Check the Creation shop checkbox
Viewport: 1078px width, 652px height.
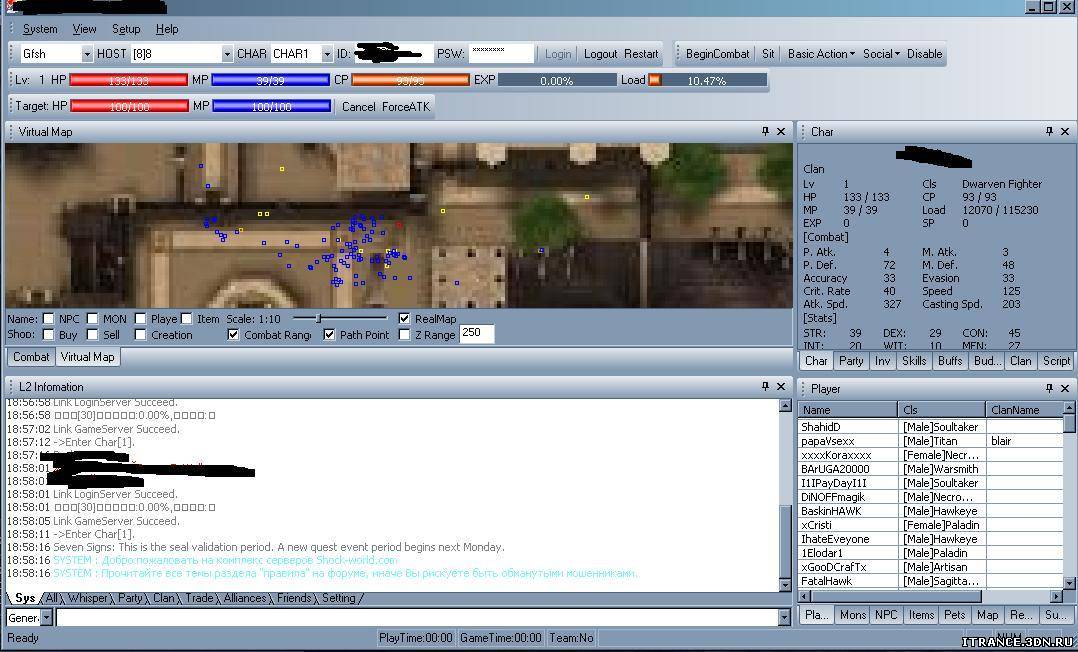tap(140, 335)
